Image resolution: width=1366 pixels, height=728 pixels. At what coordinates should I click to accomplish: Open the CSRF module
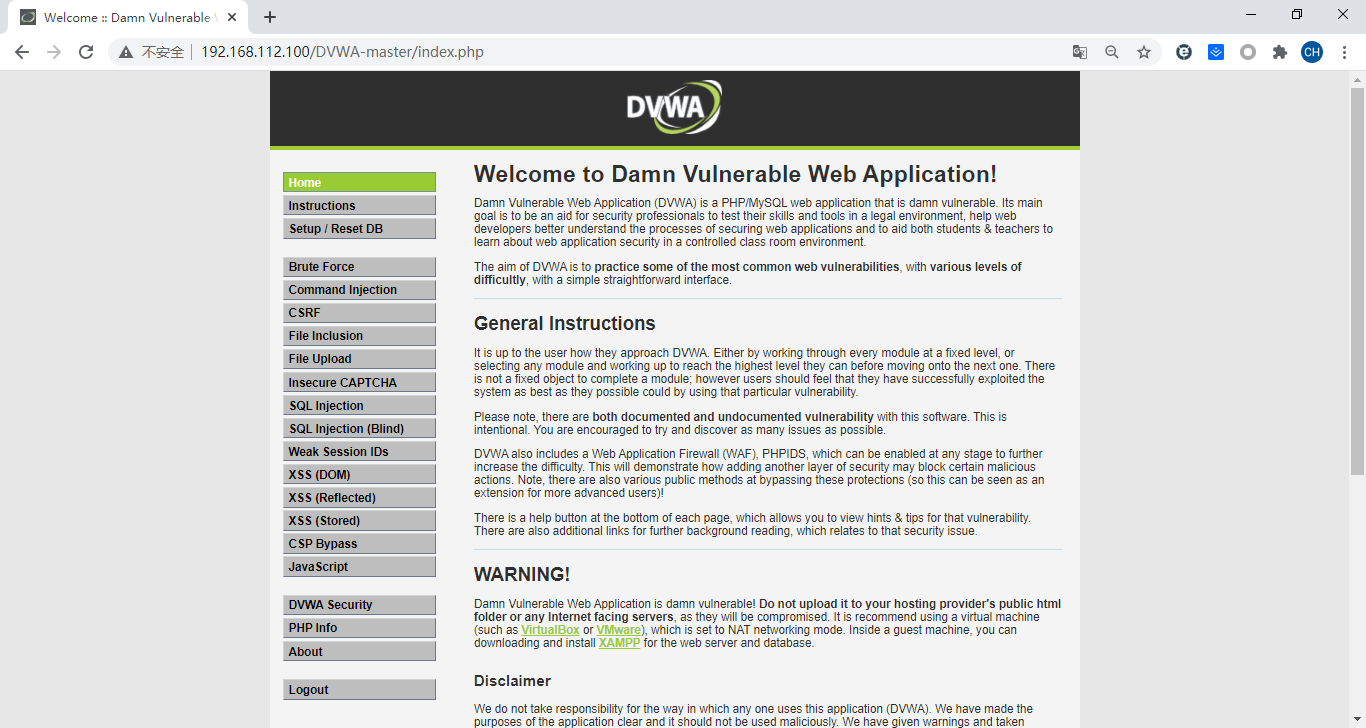point(360,313)
